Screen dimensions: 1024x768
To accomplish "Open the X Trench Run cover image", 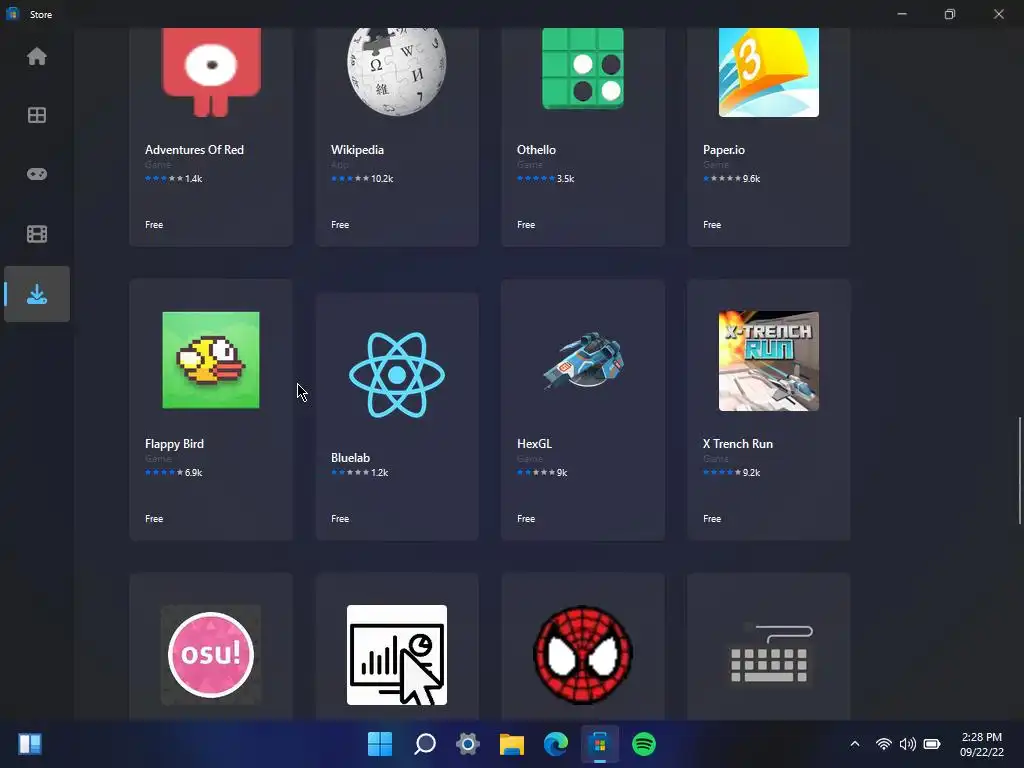I will click(x=769, y=361).
